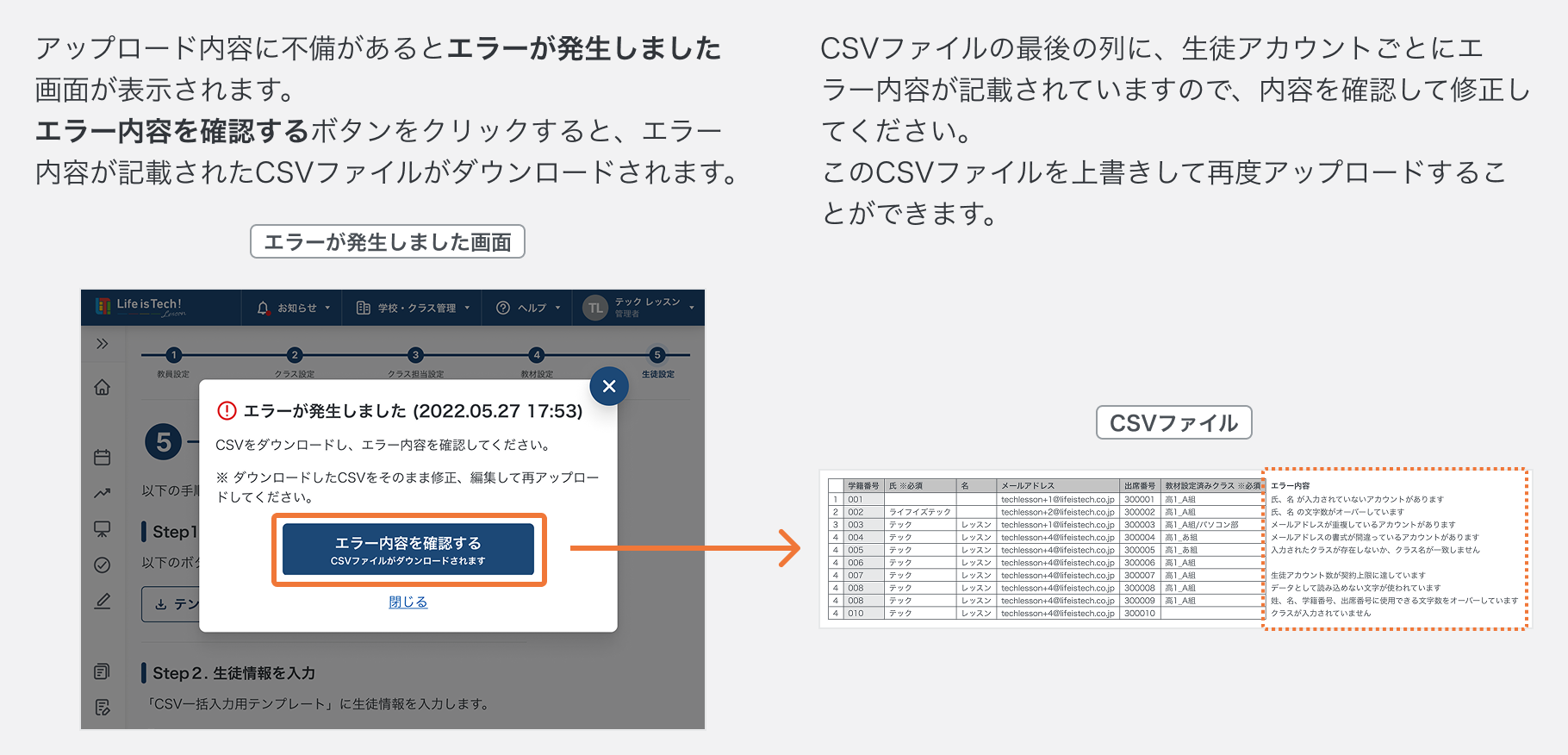
Task: Open the calendar icon in the sidebar
Action: click(103, 457)
